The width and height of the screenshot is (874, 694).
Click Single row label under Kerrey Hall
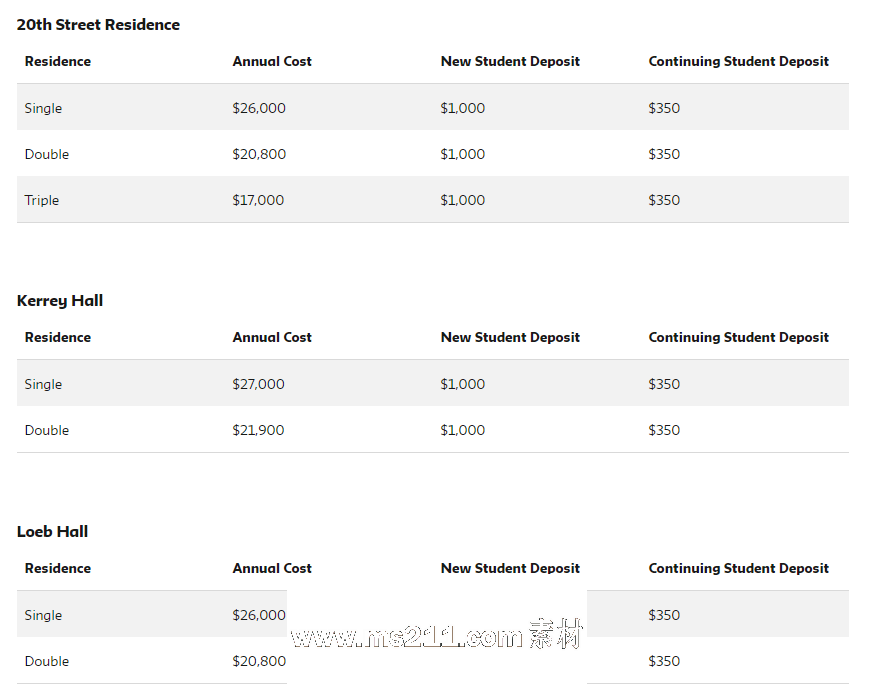pyautogui.click(x=43, y=384)
